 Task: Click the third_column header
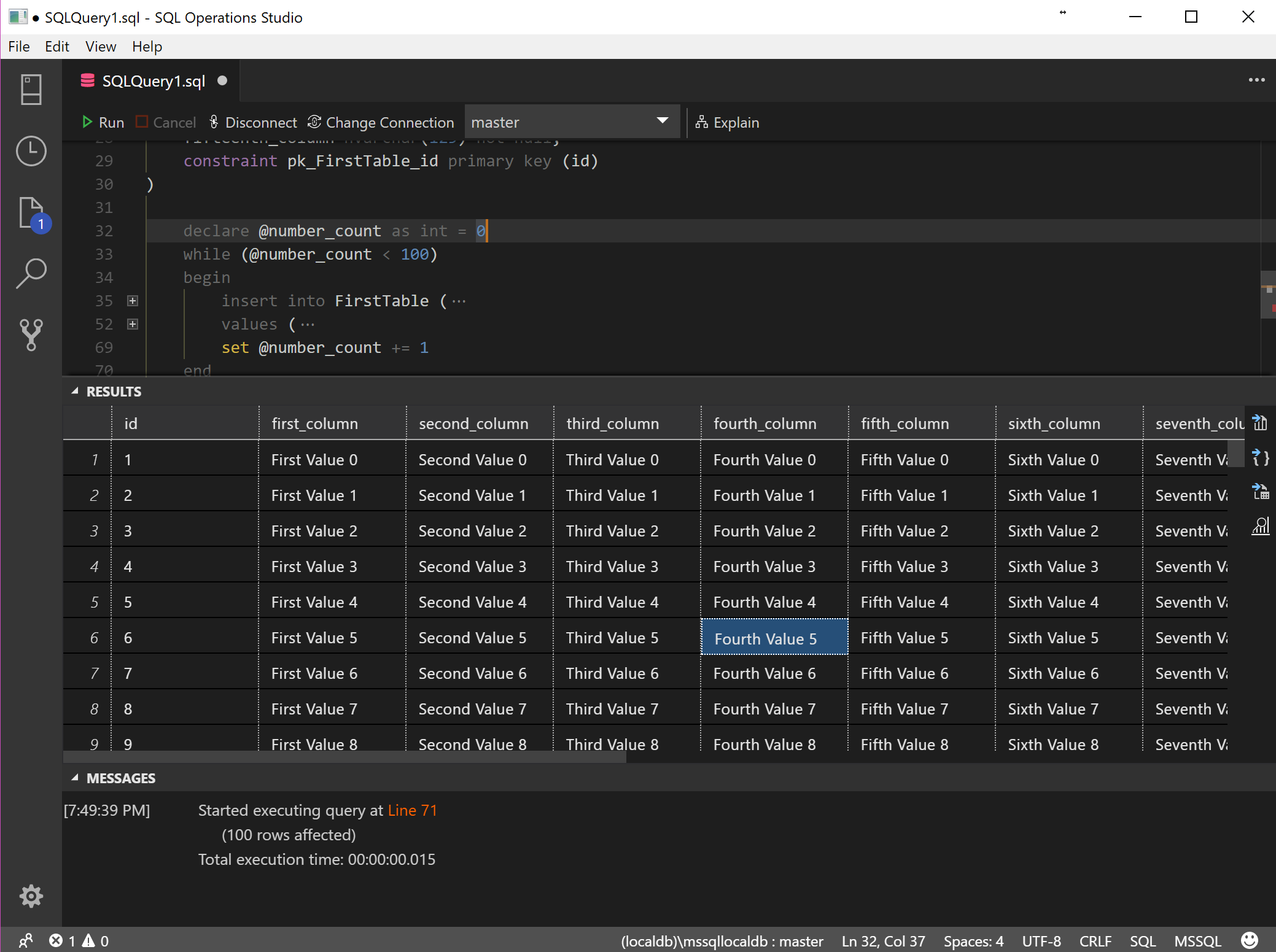[x=627, y=424]
